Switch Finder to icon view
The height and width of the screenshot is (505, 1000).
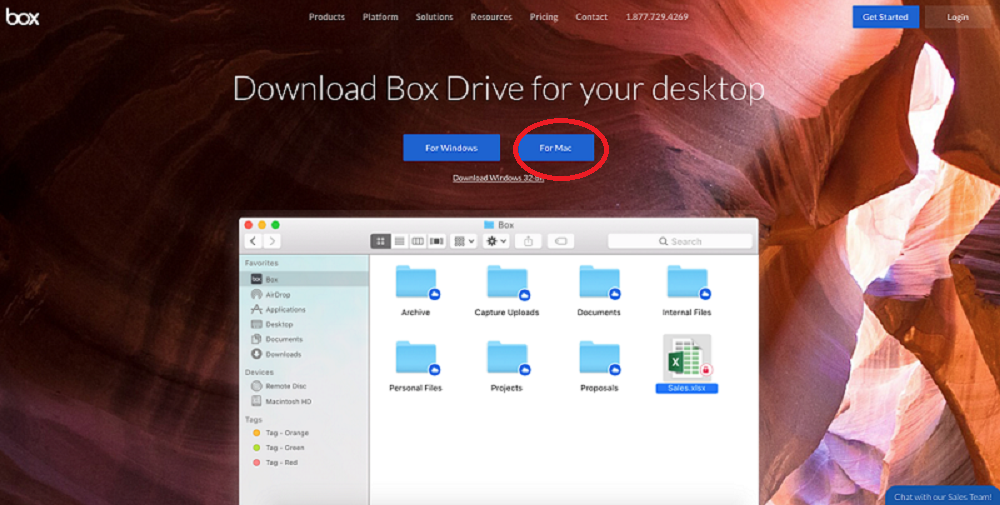coord(380,241)
